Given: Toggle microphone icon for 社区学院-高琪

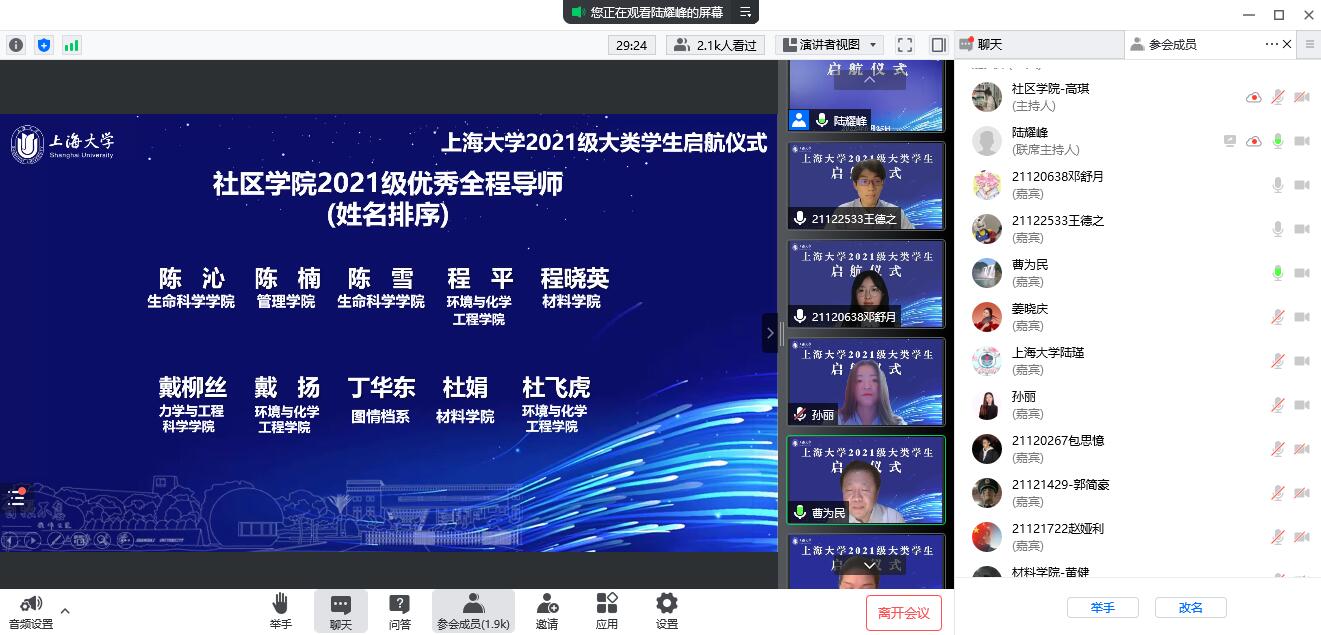Looking at the screenshot, I should click(1278, 97).
